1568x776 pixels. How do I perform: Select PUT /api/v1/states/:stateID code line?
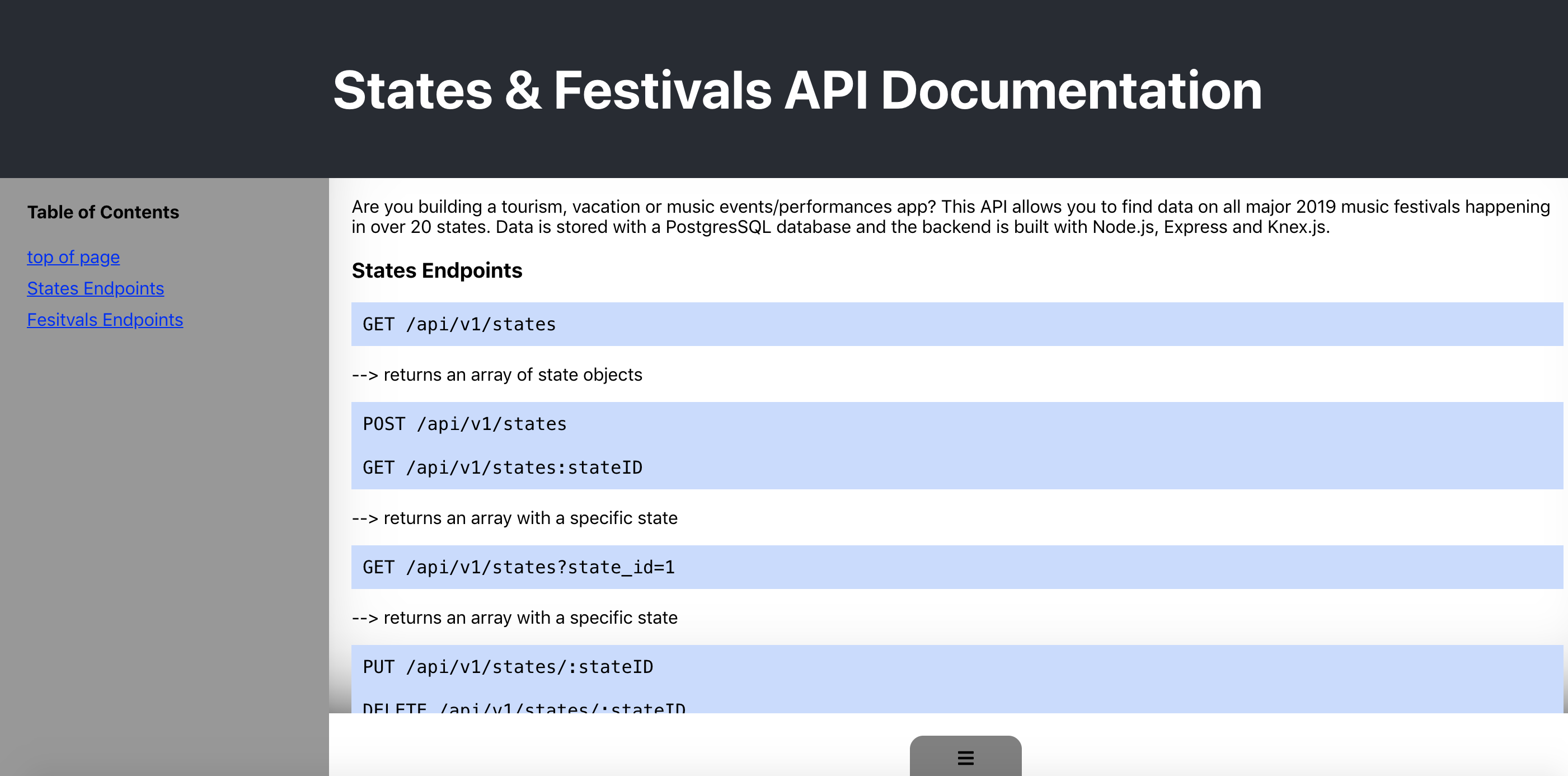point(508,667)
